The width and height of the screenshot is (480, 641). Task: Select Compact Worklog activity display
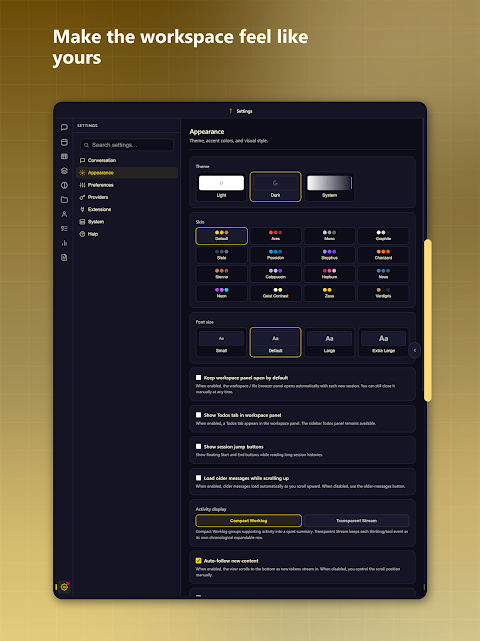tap(249, 520)
